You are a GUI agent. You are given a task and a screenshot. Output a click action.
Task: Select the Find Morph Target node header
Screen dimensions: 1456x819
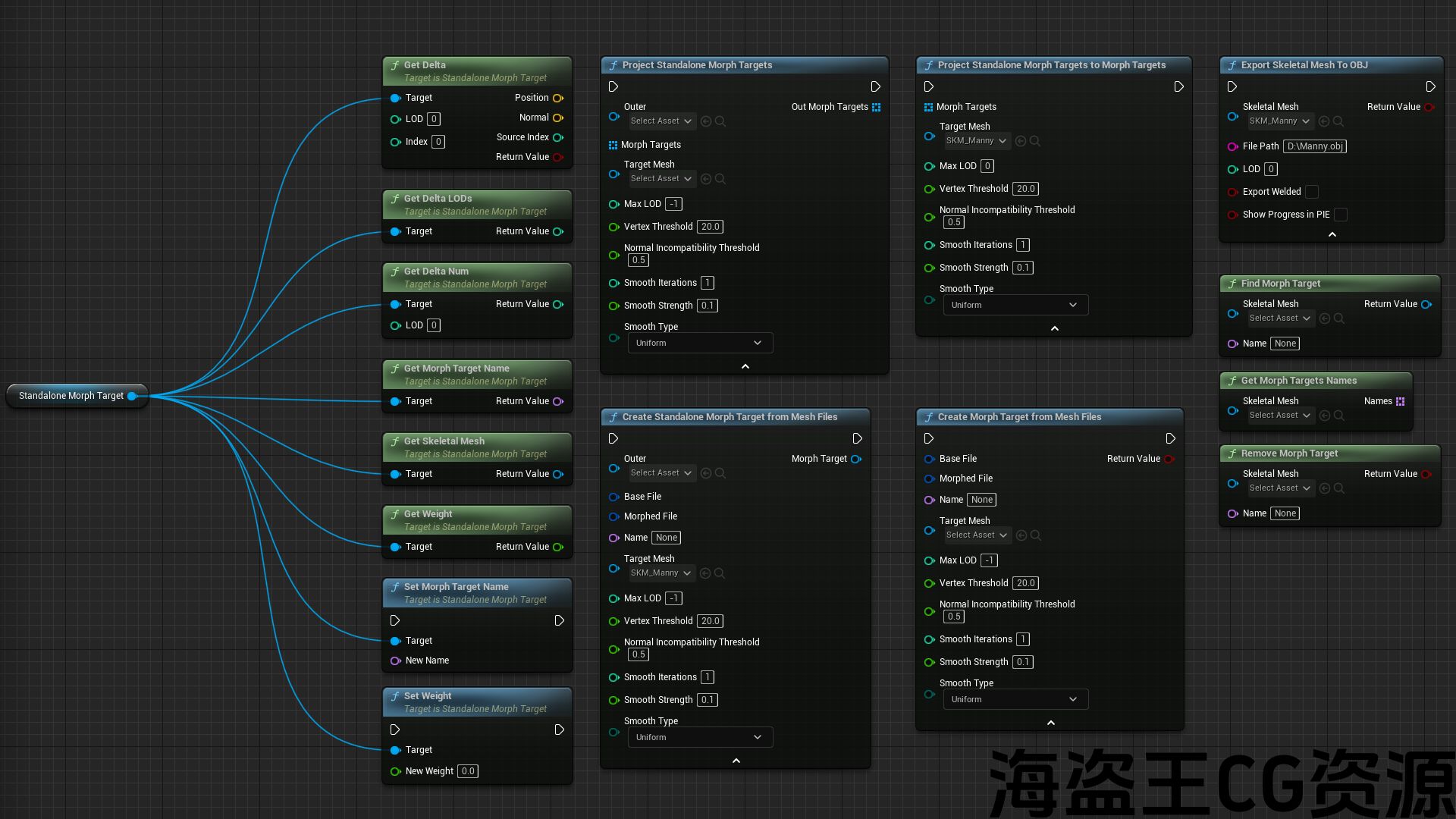pos(1280,284)
